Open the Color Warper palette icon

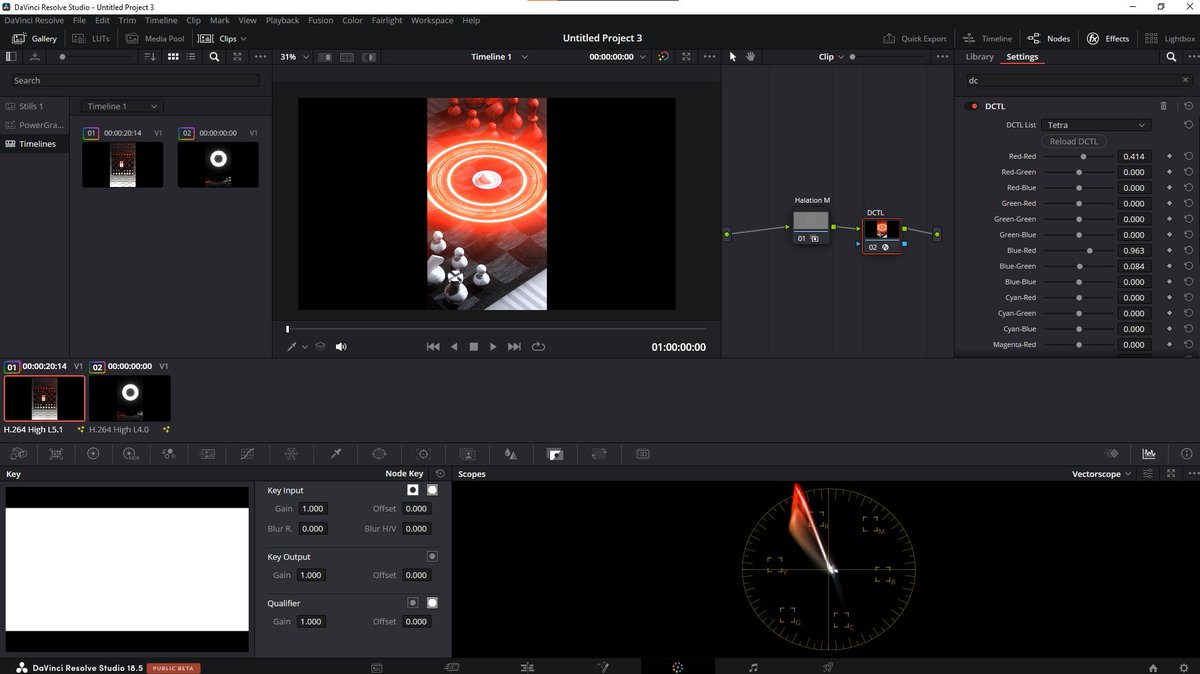(291, 454)
